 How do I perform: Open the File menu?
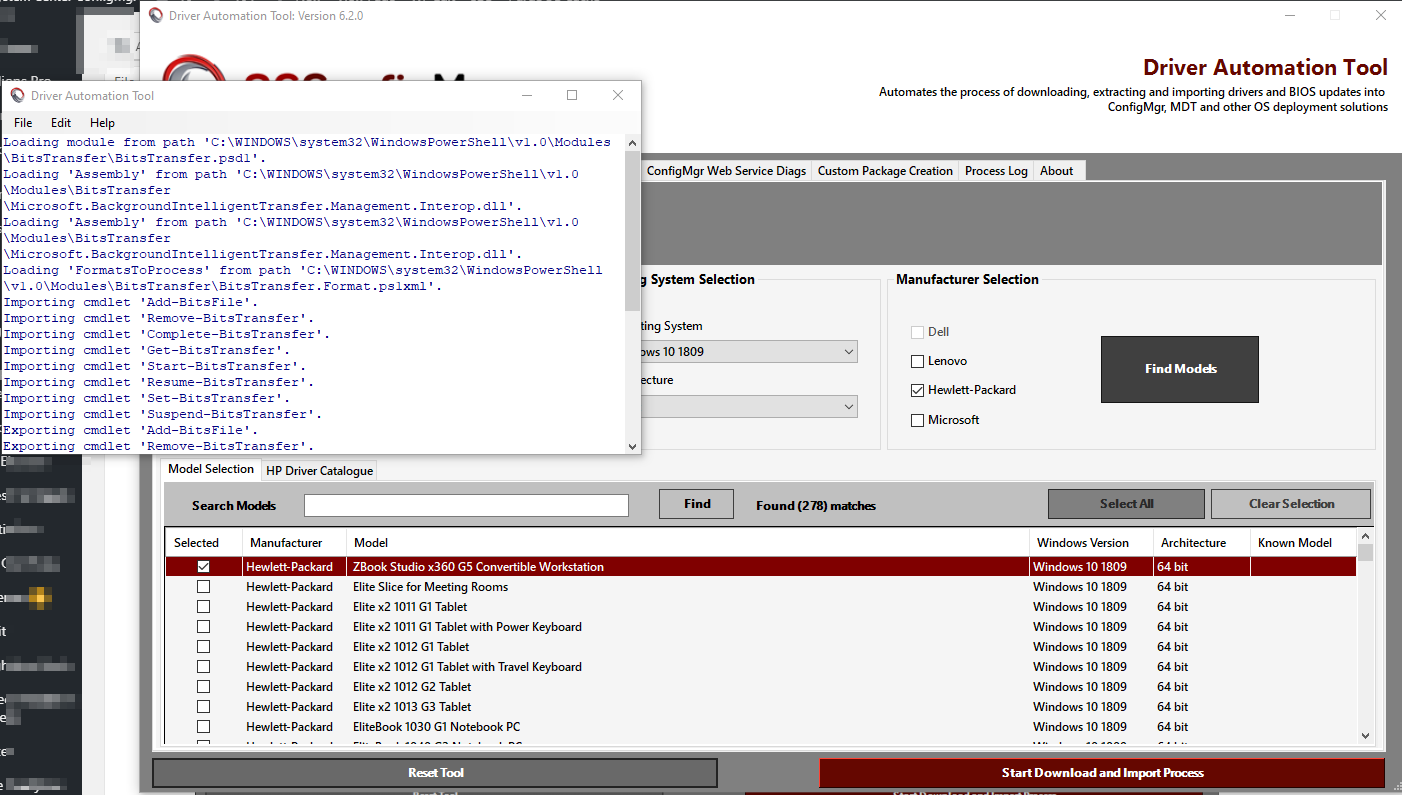pos(22,122)
